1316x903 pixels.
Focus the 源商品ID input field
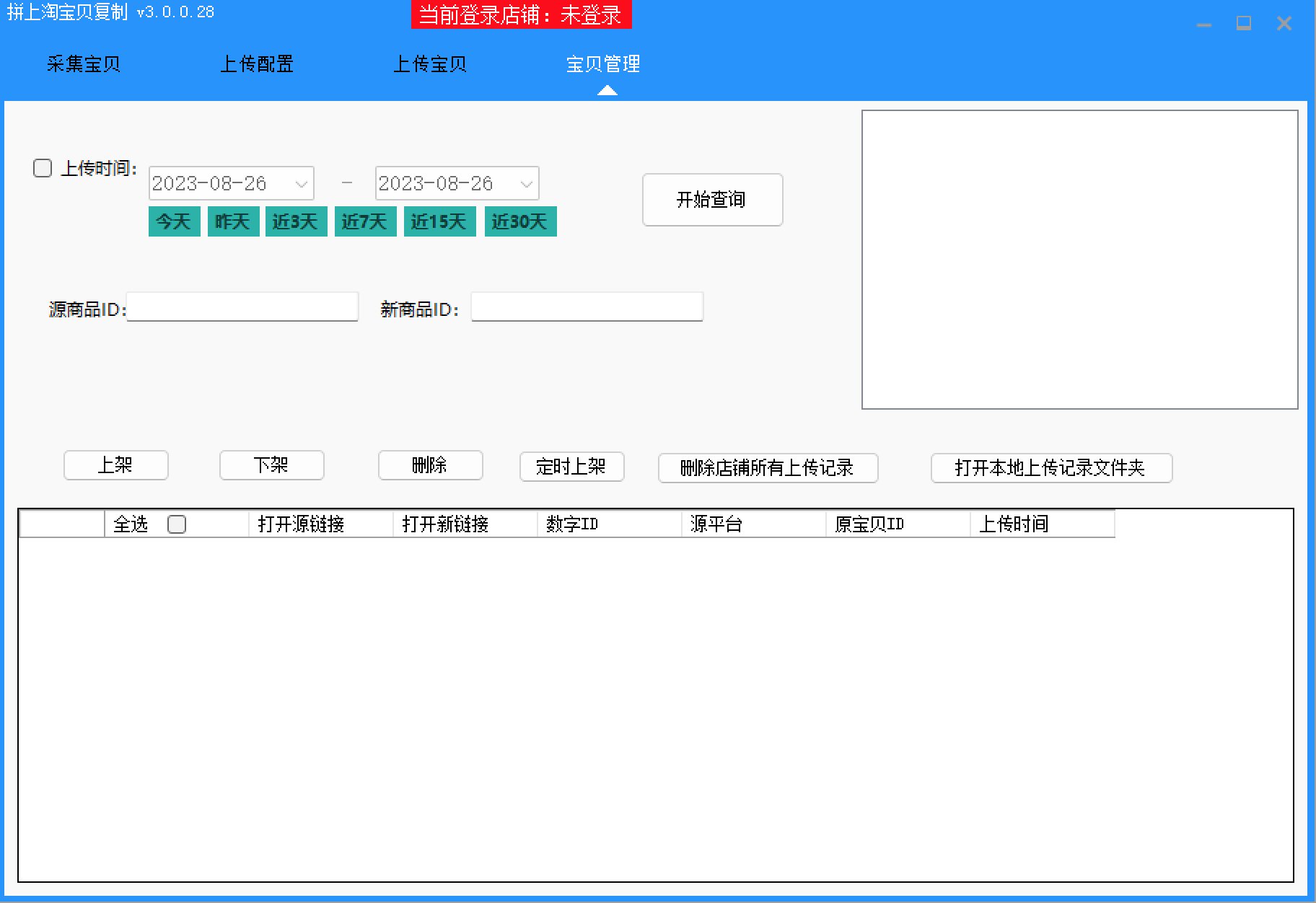coord(242,307)
